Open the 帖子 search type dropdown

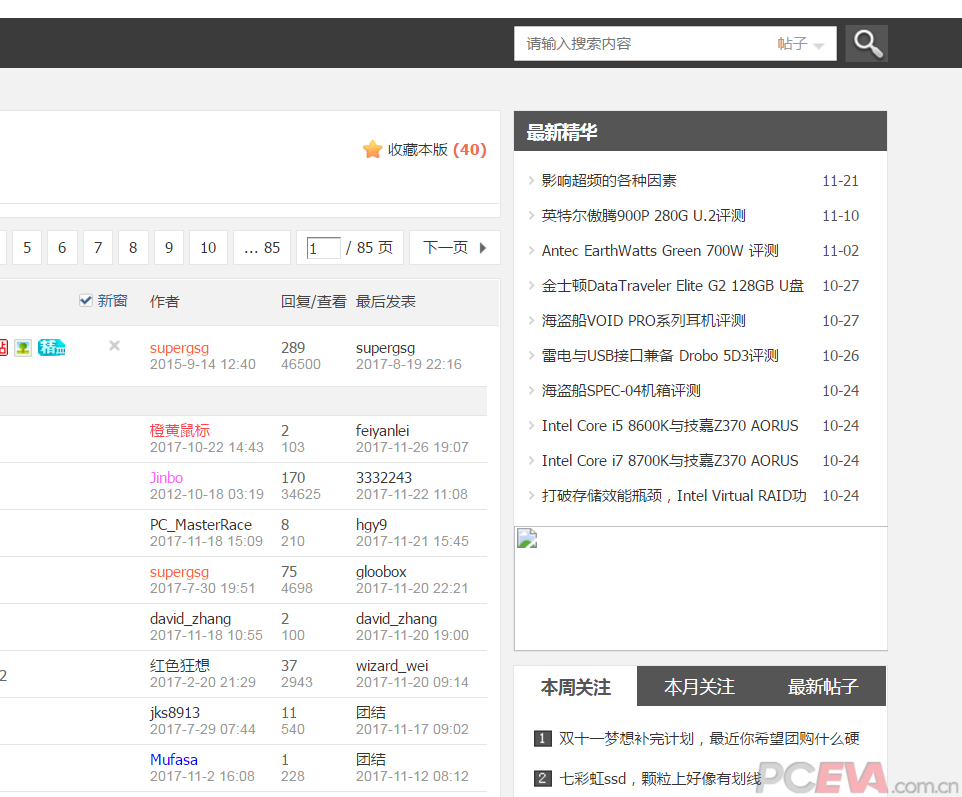[800, 43]
